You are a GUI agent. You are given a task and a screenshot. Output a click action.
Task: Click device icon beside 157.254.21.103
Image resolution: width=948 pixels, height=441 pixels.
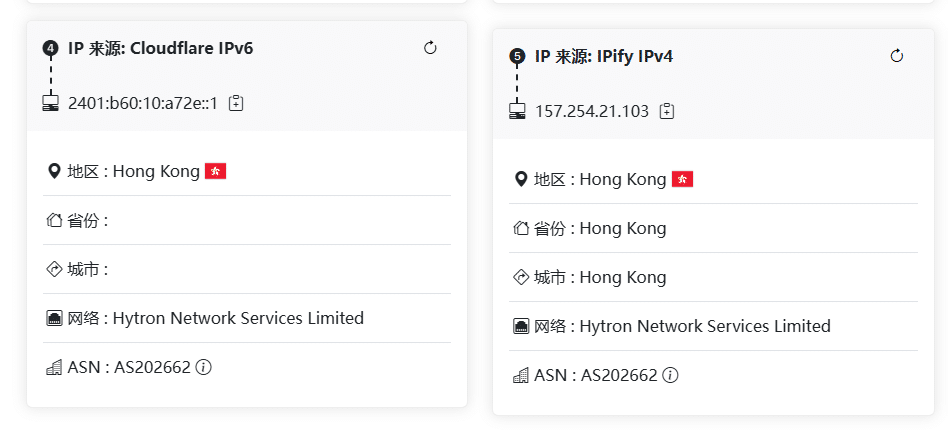tap(518, 110)
